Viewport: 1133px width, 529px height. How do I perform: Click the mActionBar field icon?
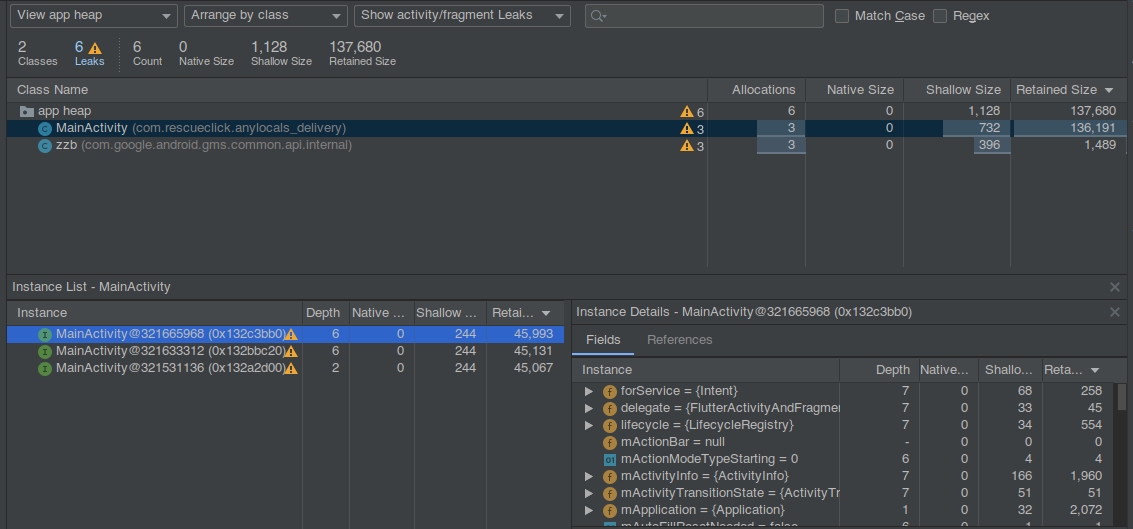pos(610,442)
